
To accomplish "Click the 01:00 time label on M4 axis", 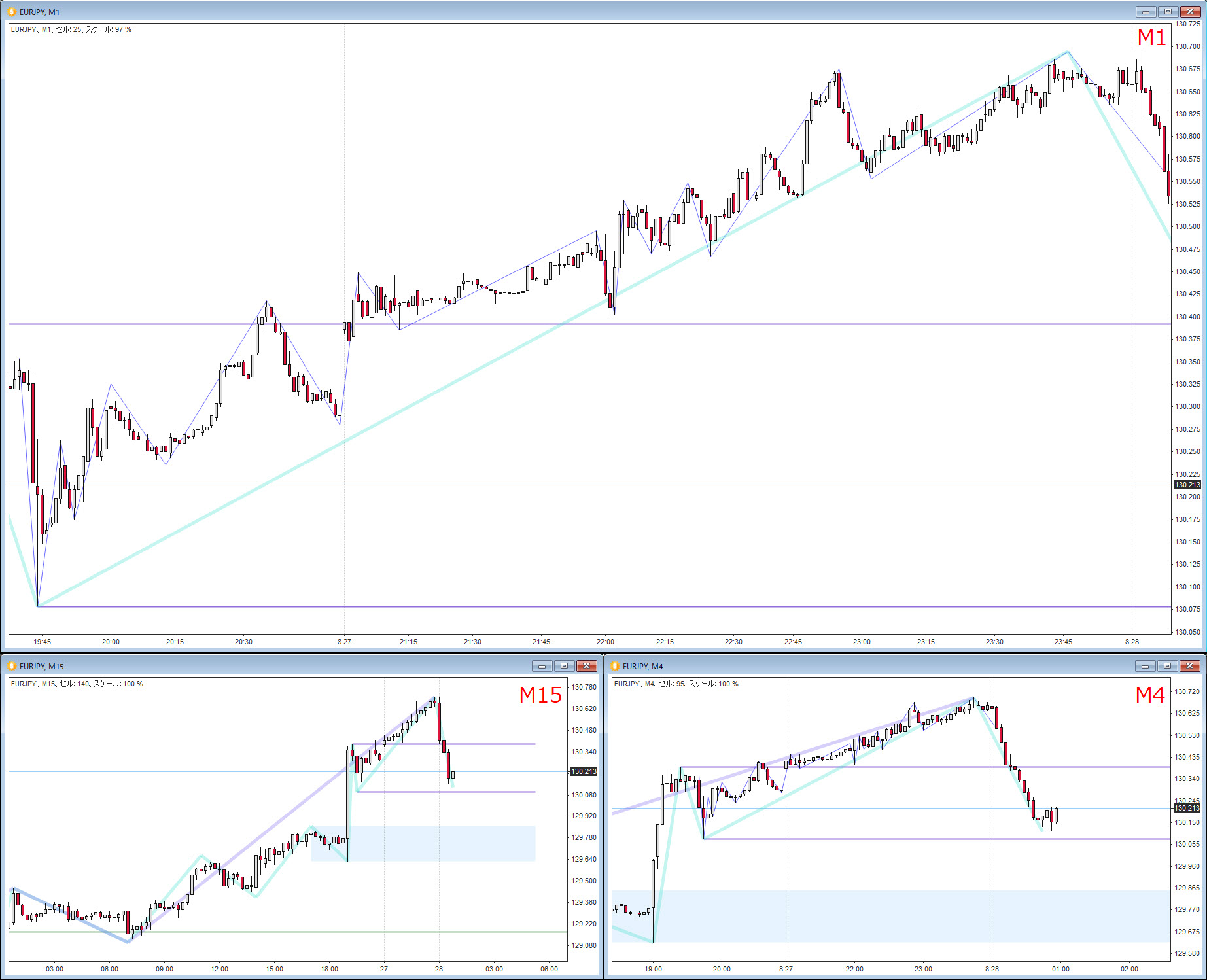I will 1060,969.
